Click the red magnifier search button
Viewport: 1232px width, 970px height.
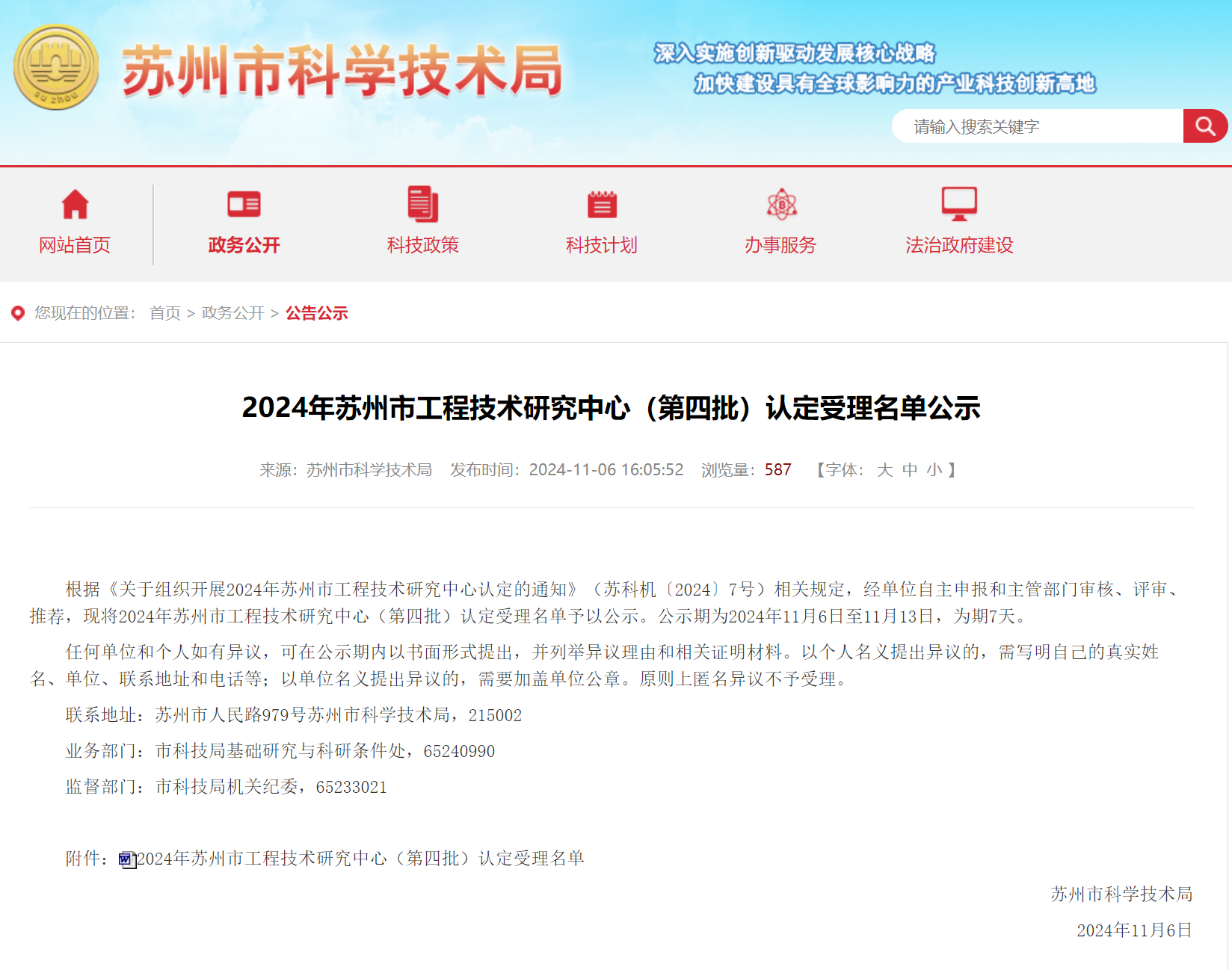click(x=1204, y=126)
